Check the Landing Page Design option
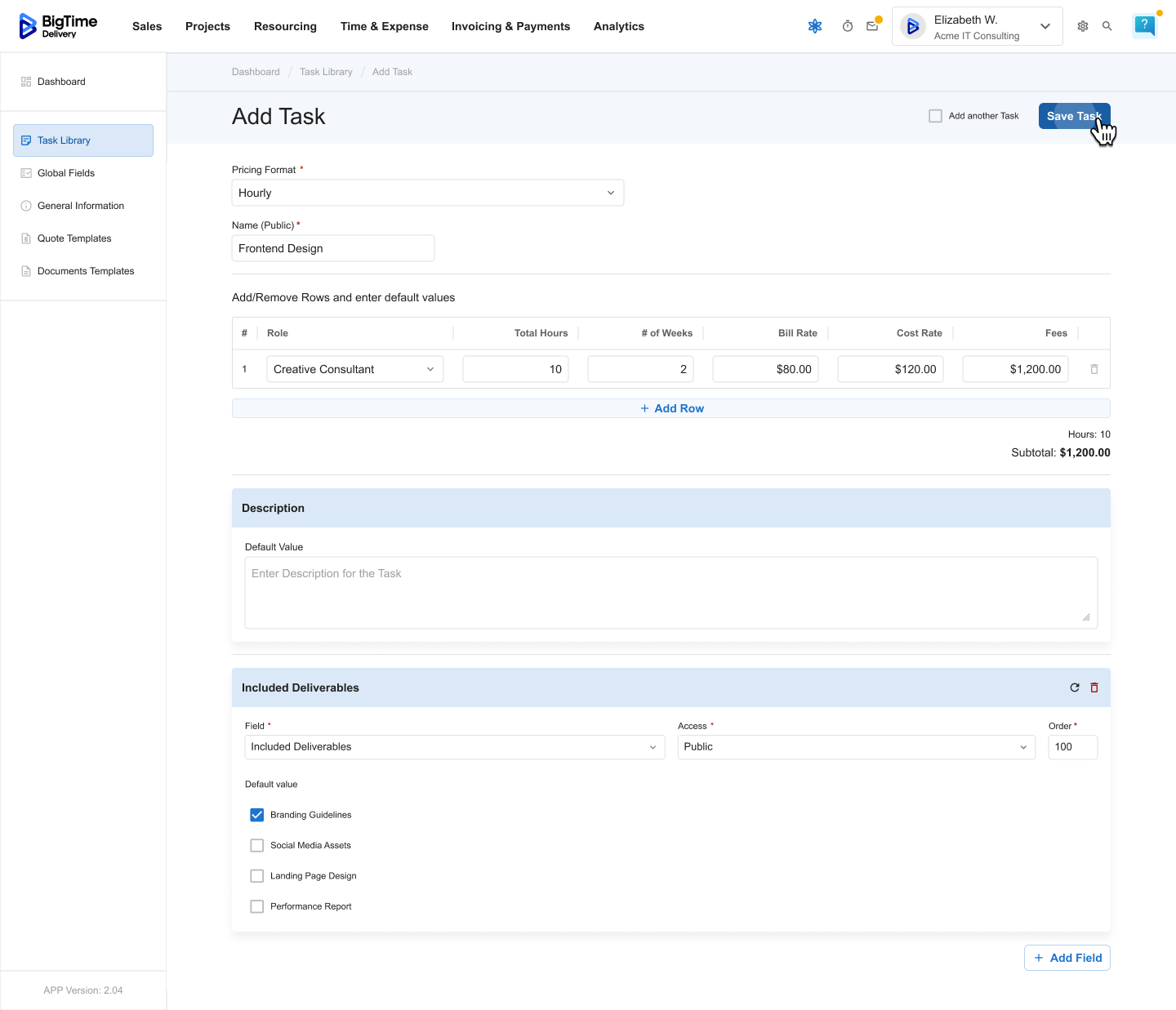The width and height of the screenshot is (1176, 1010). pos(257,876)
